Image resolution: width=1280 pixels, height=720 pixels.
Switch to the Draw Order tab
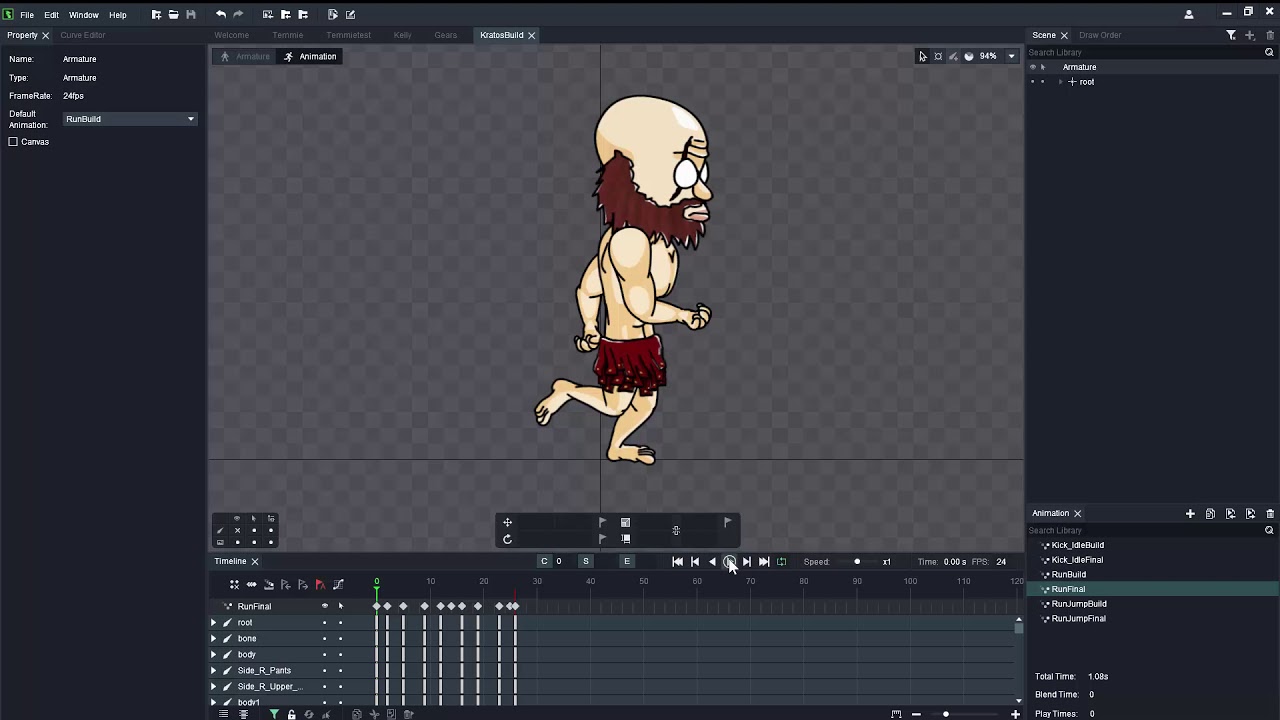pyautogui.click(x=1100, y=35)
